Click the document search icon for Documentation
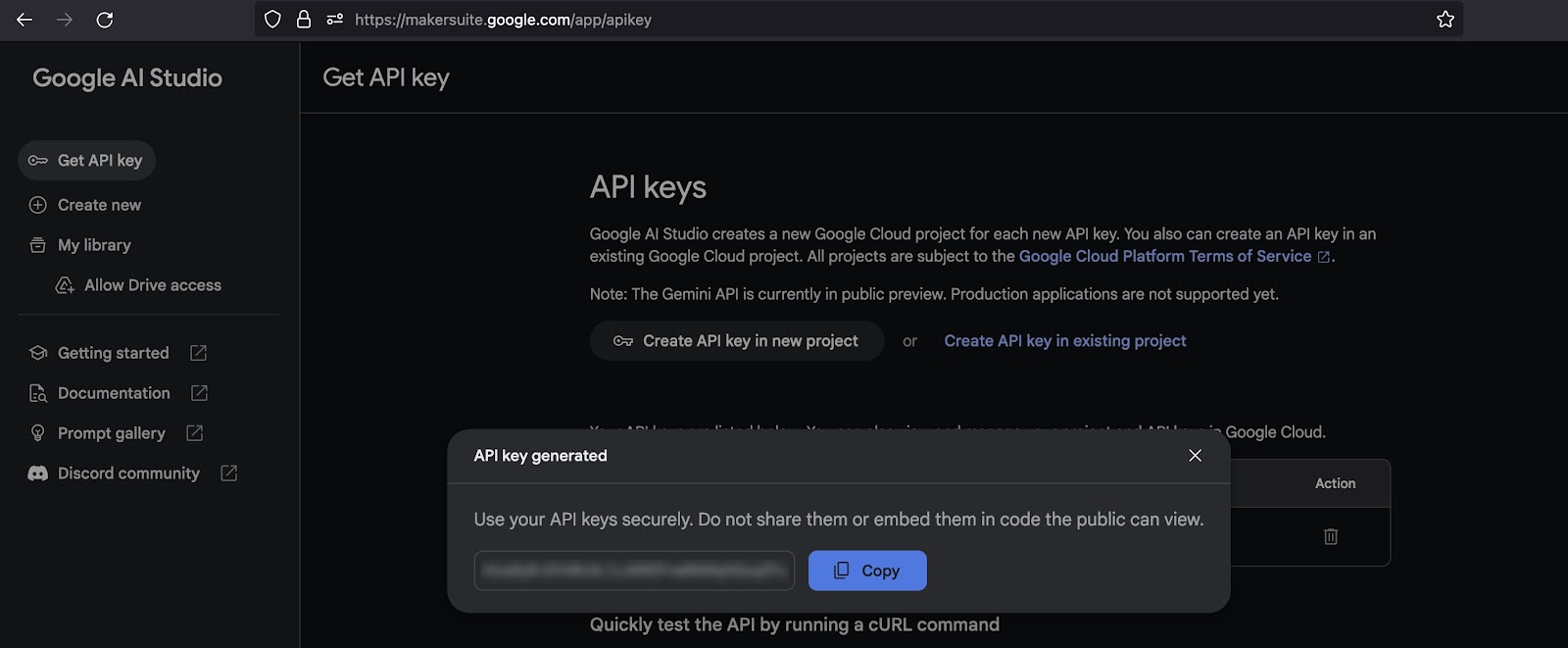 (38, 393)
